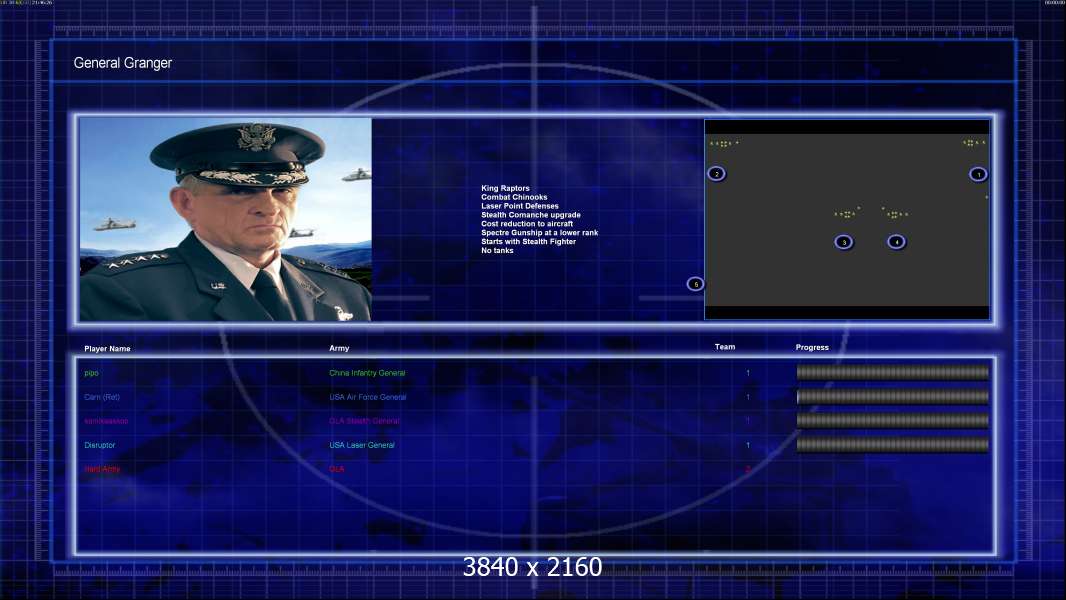The image size is (1066, 600).
Task: Click progress bar for Disruptor
Action: [893, 445]
